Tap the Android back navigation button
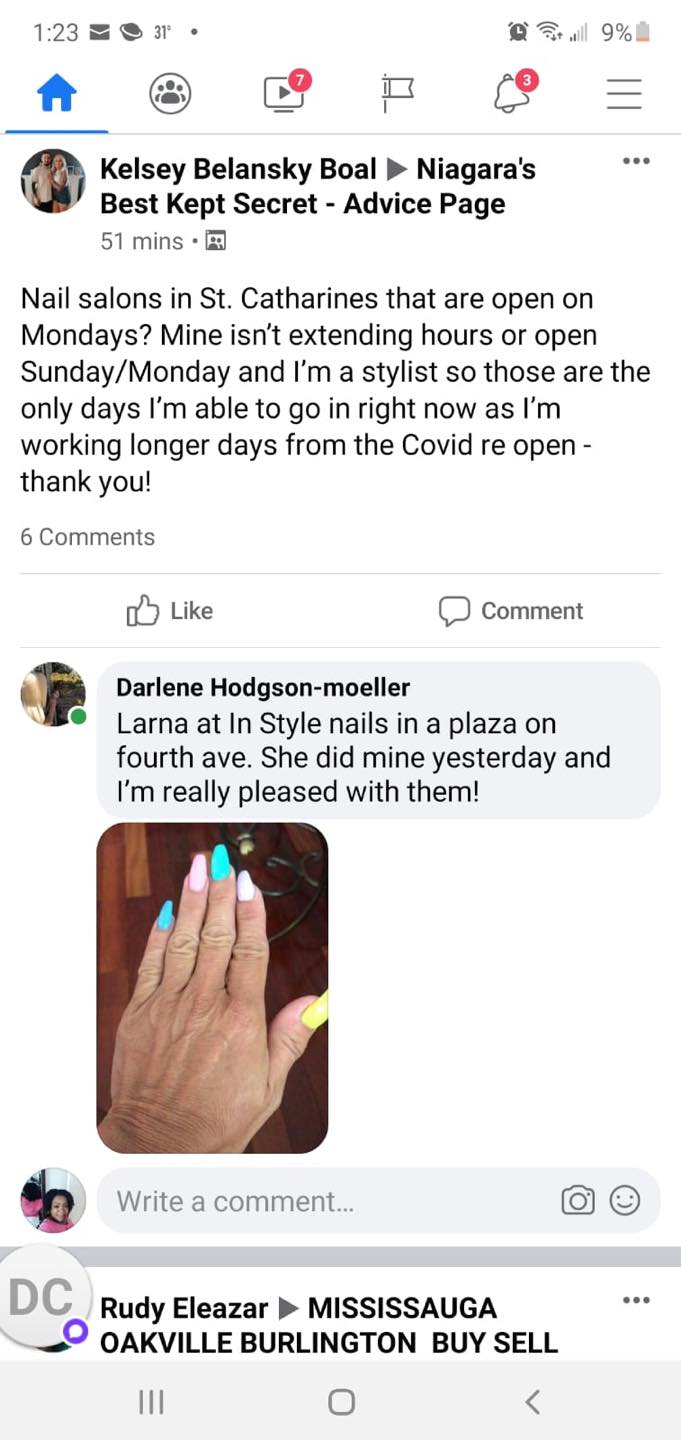 532,1402
